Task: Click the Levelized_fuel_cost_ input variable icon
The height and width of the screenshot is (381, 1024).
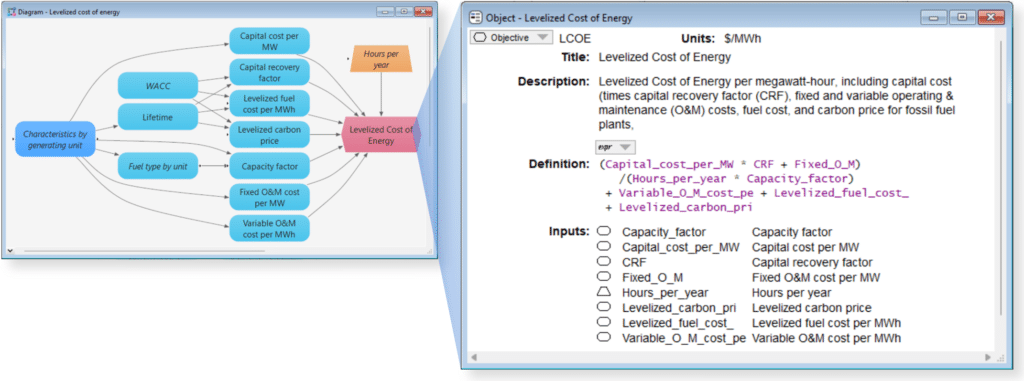Action: (604, 322)
